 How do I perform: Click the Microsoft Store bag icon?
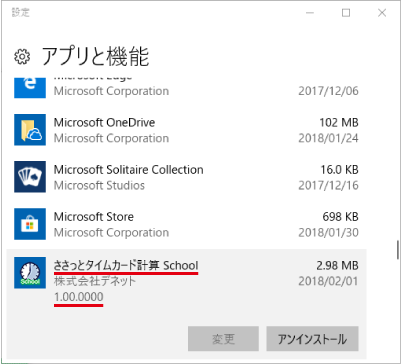coord(30,224)
